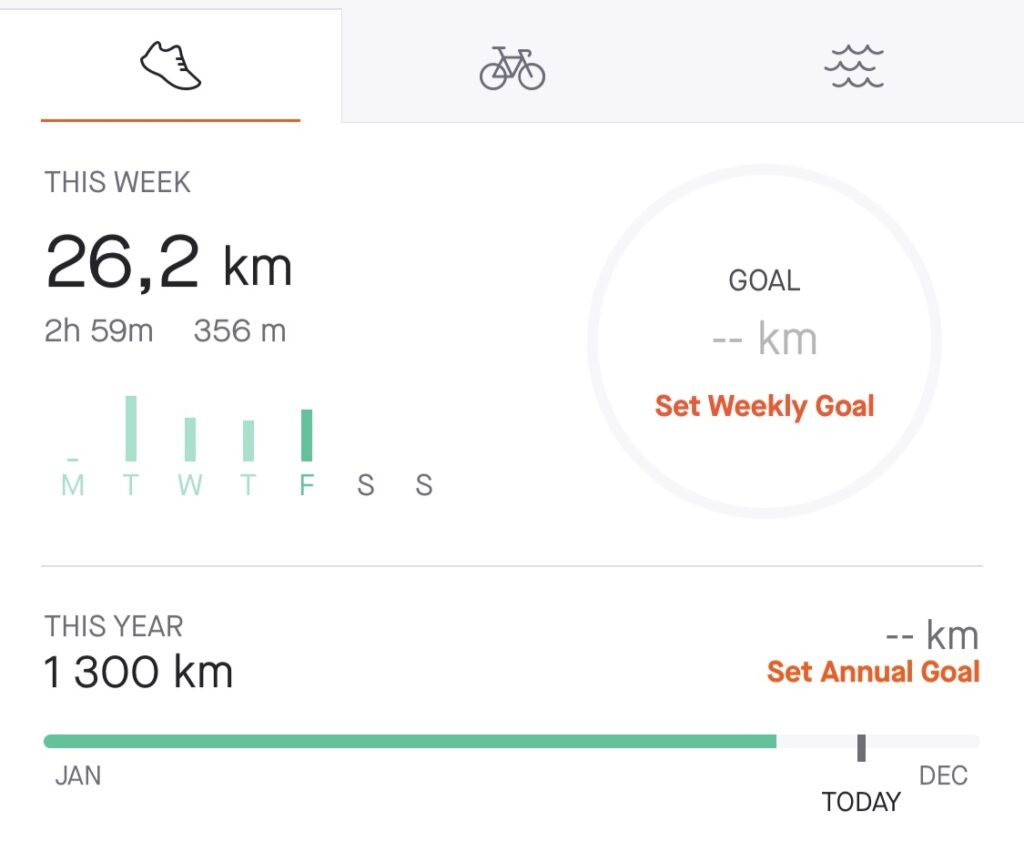Click the 2h 59m weekly time
Viewport: 1024px width, 861px height.
tap(99, 331)
